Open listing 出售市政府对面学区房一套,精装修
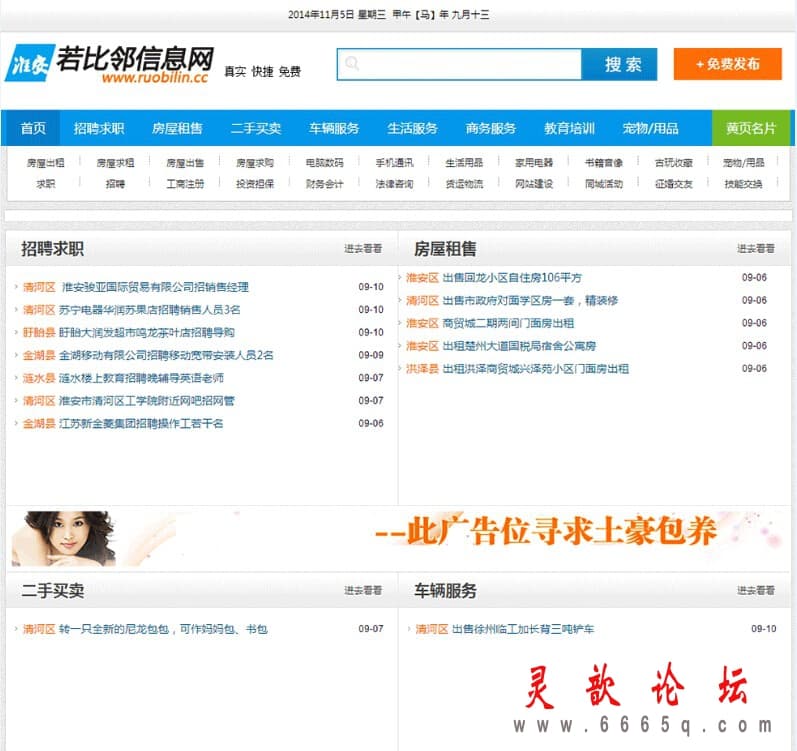Viewport: 797px width, 751px height. [x=530, y=300]
